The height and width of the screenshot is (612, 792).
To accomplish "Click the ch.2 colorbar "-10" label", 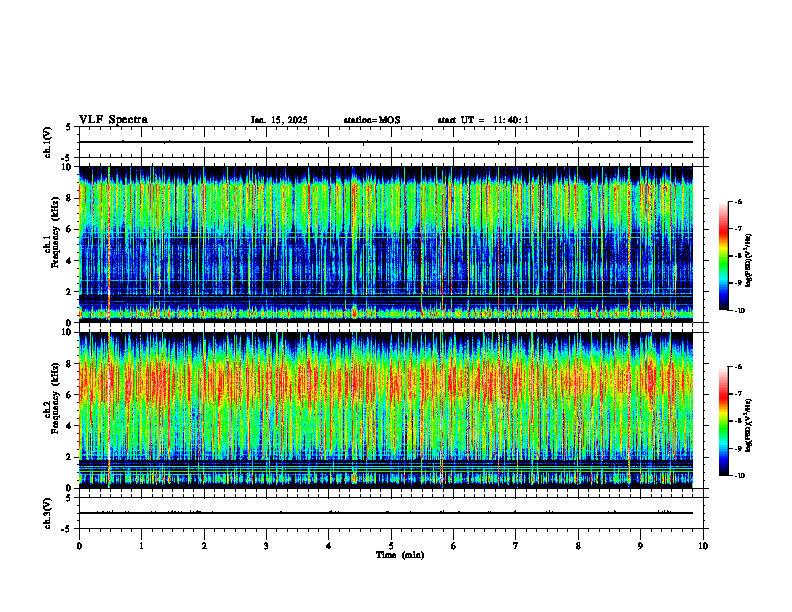I will tap(740, 476).
